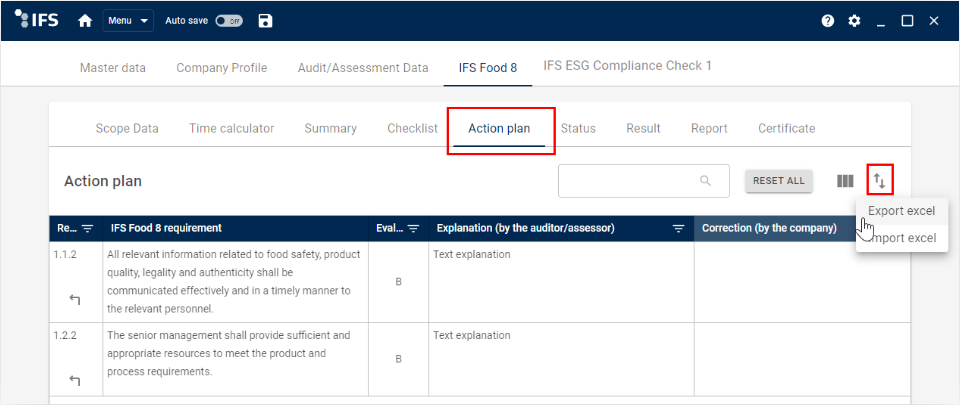Open the Result sub-tab
960x405 pixels.
(643, 128)
